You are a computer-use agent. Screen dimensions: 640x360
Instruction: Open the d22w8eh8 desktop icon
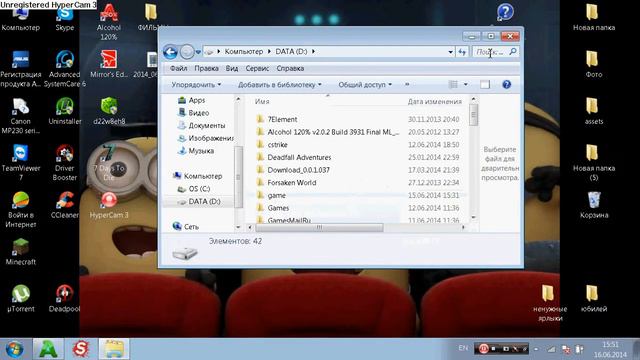pos(109,111)
